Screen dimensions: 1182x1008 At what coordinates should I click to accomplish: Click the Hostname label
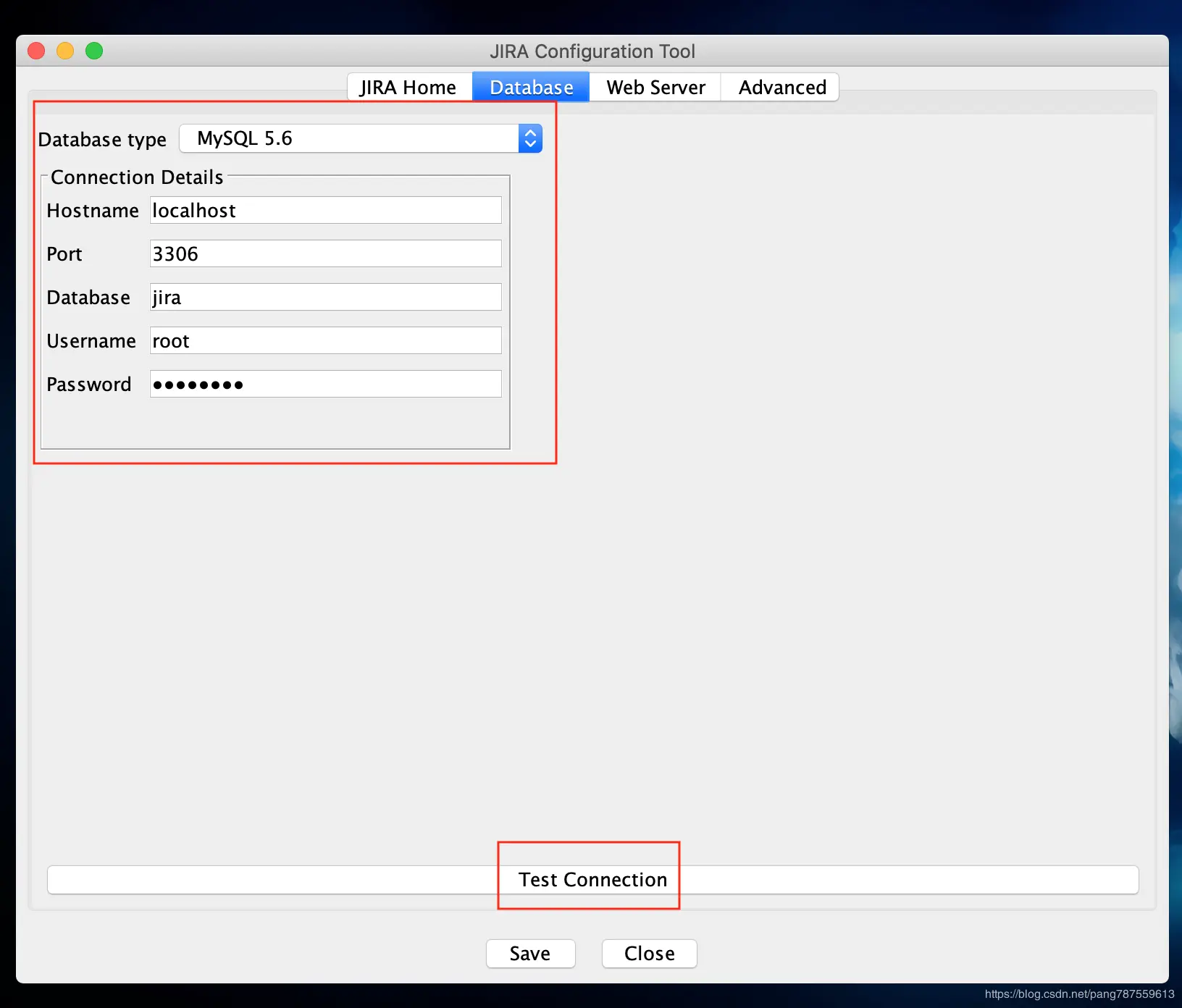click(93, 211)
